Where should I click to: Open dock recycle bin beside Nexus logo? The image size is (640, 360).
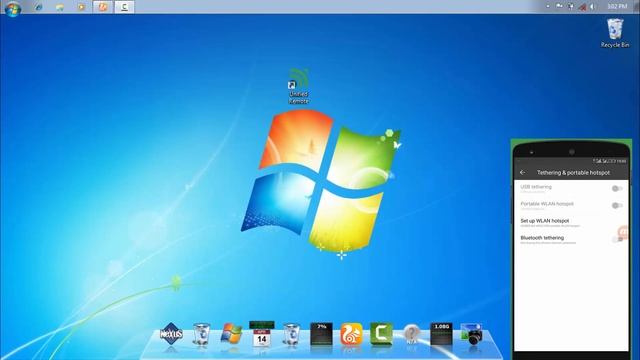pos(201,334)
